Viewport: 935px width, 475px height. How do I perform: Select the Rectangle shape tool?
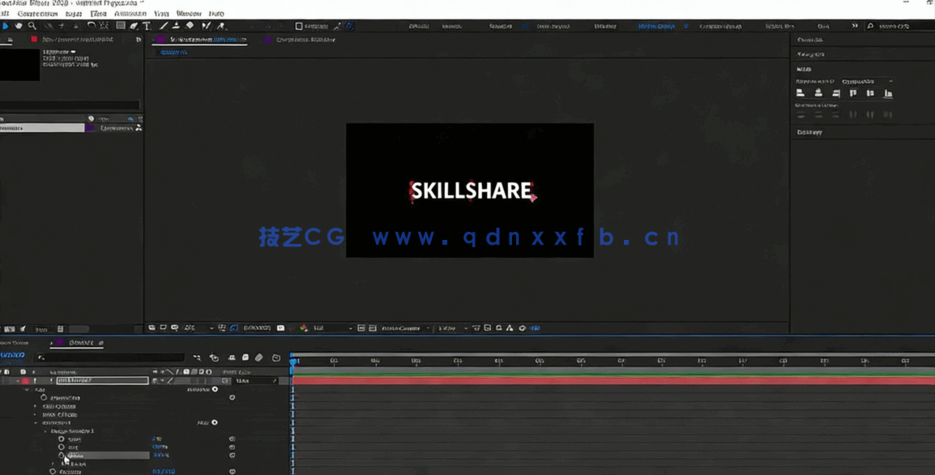(120, 26)
